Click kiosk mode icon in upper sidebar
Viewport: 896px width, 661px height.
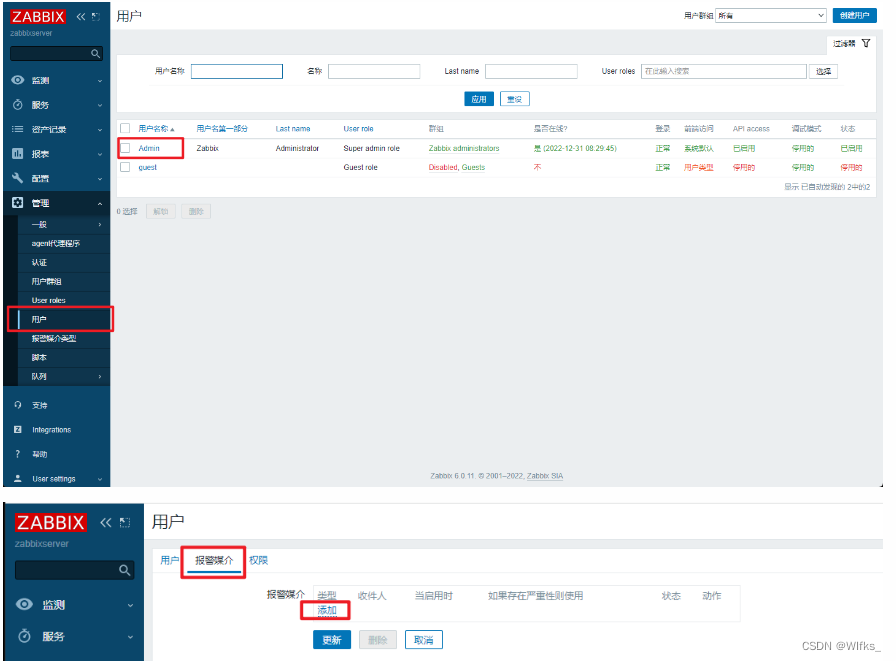click(95, 17)
